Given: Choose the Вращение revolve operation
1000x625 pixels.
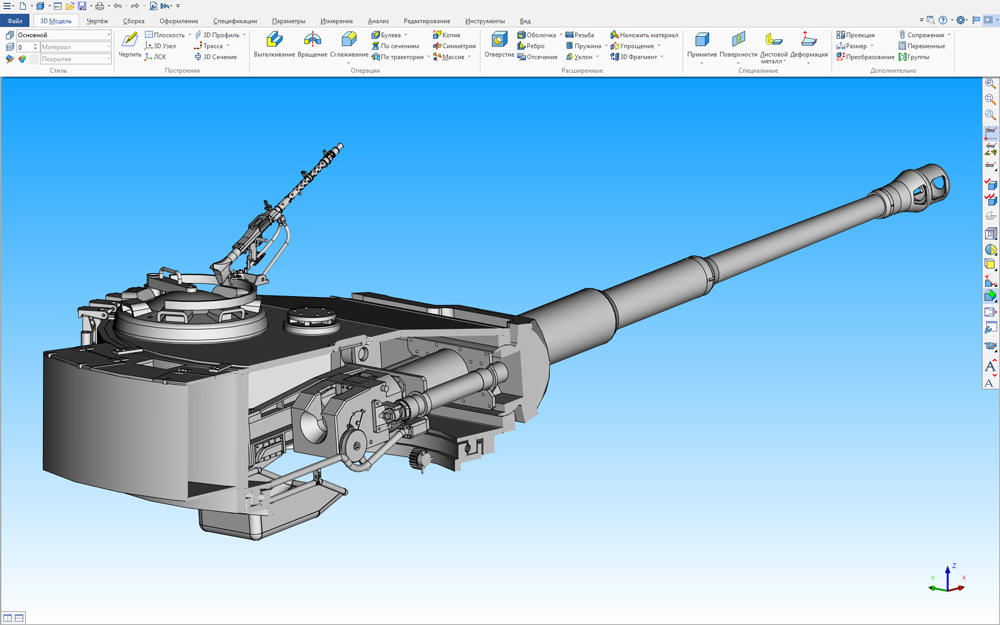Looking at the screenshot, I should pyautogui.click(x=312, y=45).
